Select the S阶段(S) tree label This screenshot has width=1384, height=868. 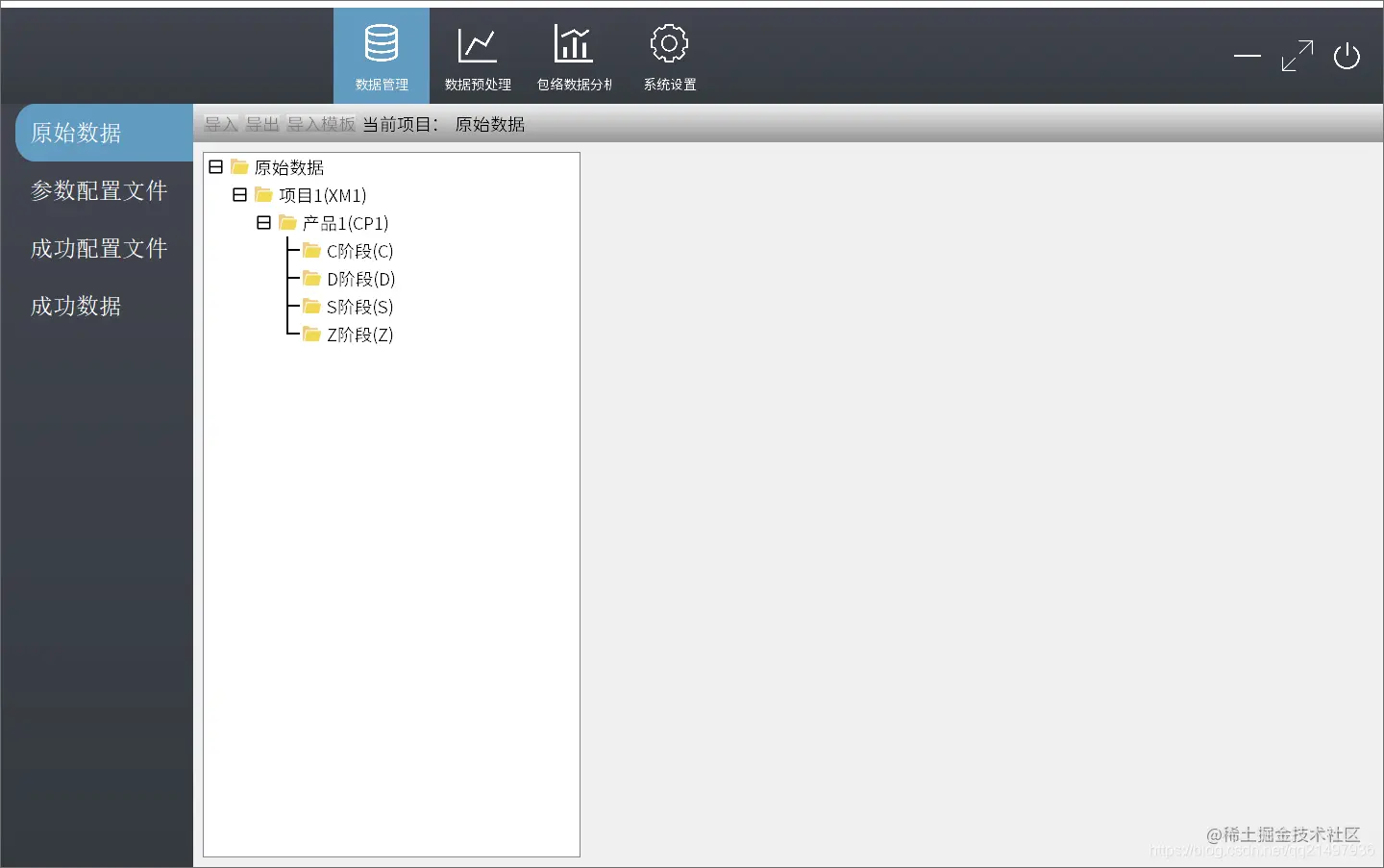(360, 307)
